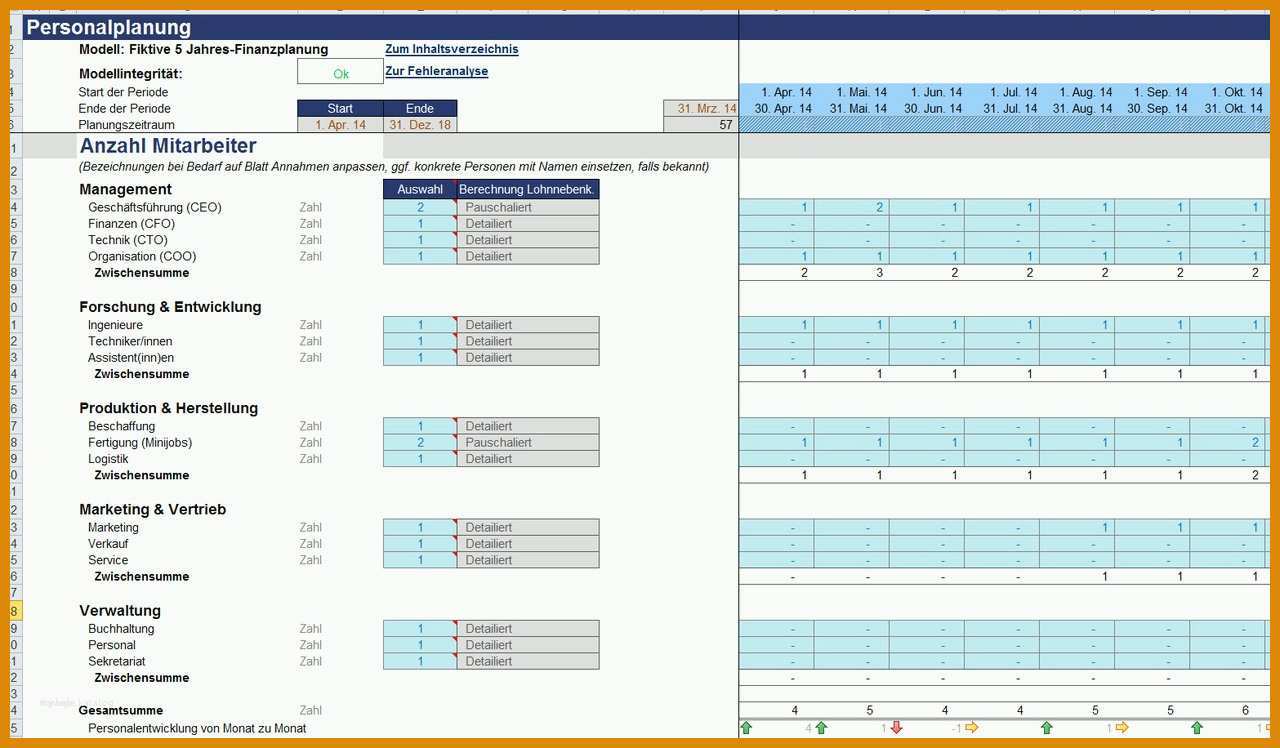Select the 'Management' section heading
This screenshot has height=748, width=1280.
click(x=125, y=189)
